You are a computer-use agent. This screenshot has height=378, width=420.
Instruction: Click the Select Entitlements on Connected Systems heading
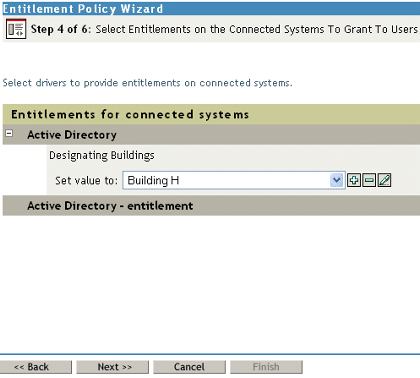(x=257, y=29)
